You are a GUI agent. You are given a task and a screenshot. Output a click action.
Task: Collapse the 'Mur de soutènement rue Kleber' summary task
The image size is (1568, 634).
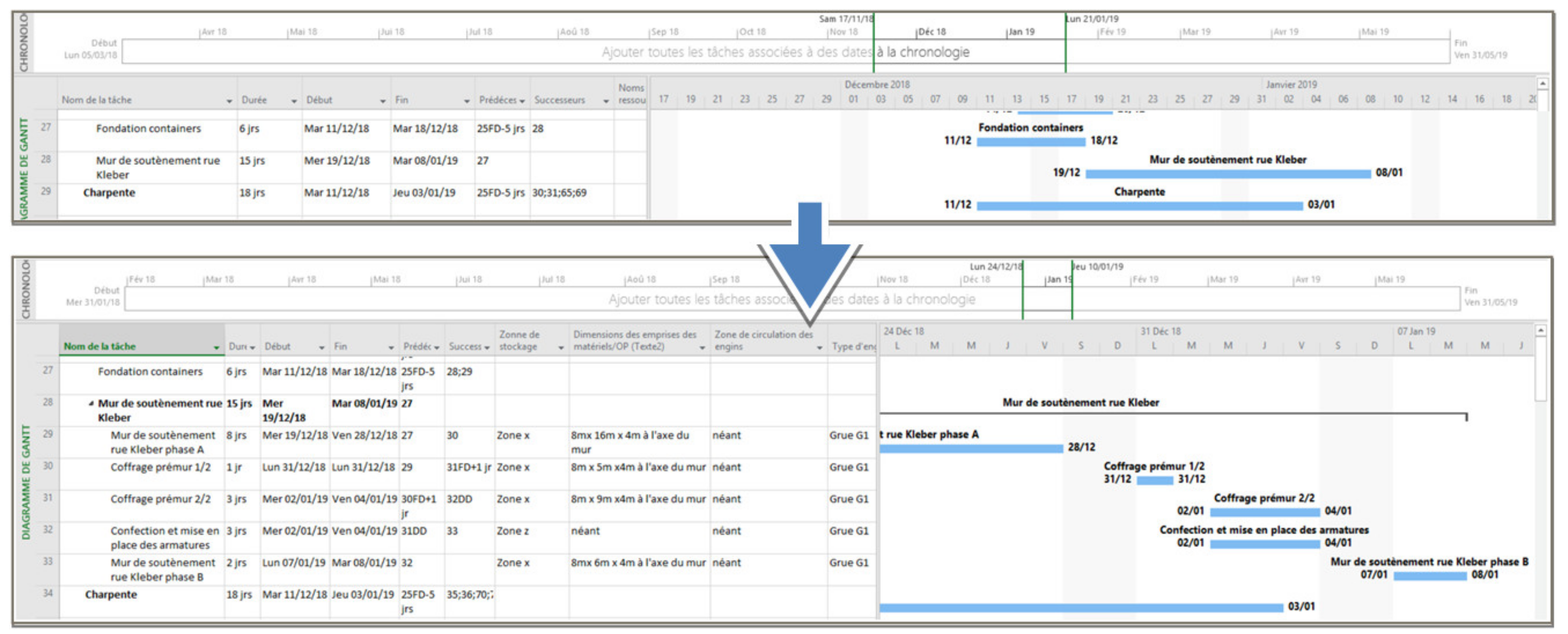[91, 403]
